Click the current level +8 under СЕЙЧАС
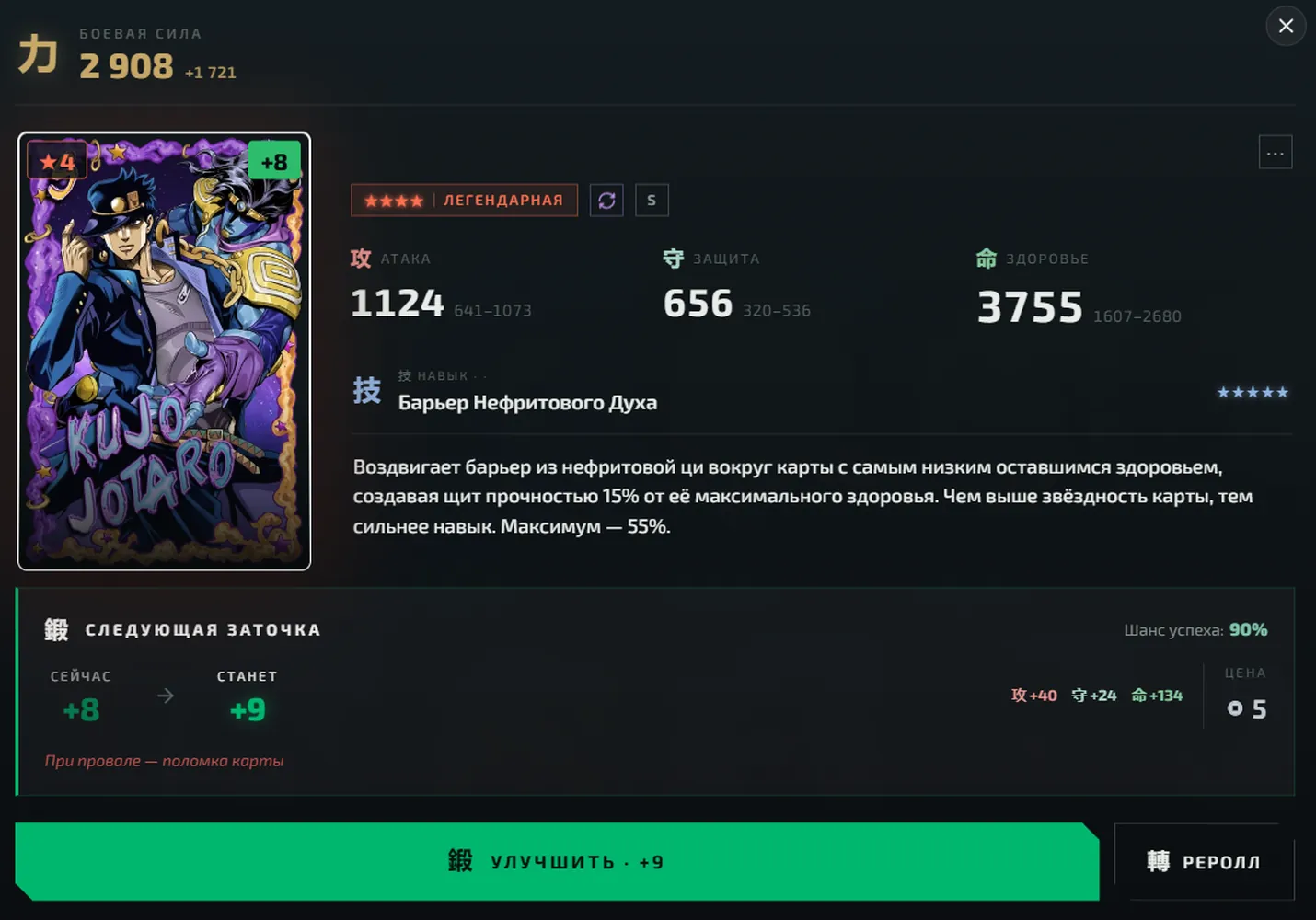Viewport: 1316px width, 920px height. (81, 709)
